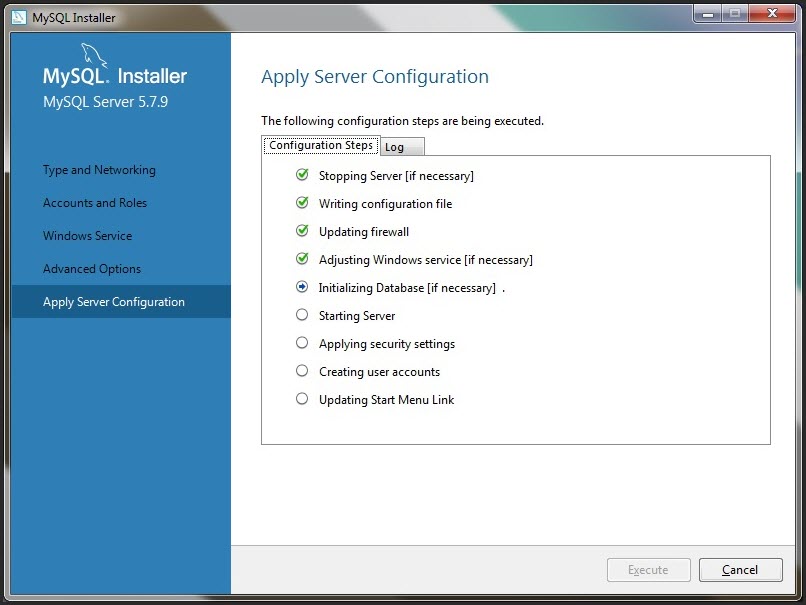Open Accounts and Roles in sidebar
Image resolution: width=806 pixels, height=605 pixels.
(95, 203)
